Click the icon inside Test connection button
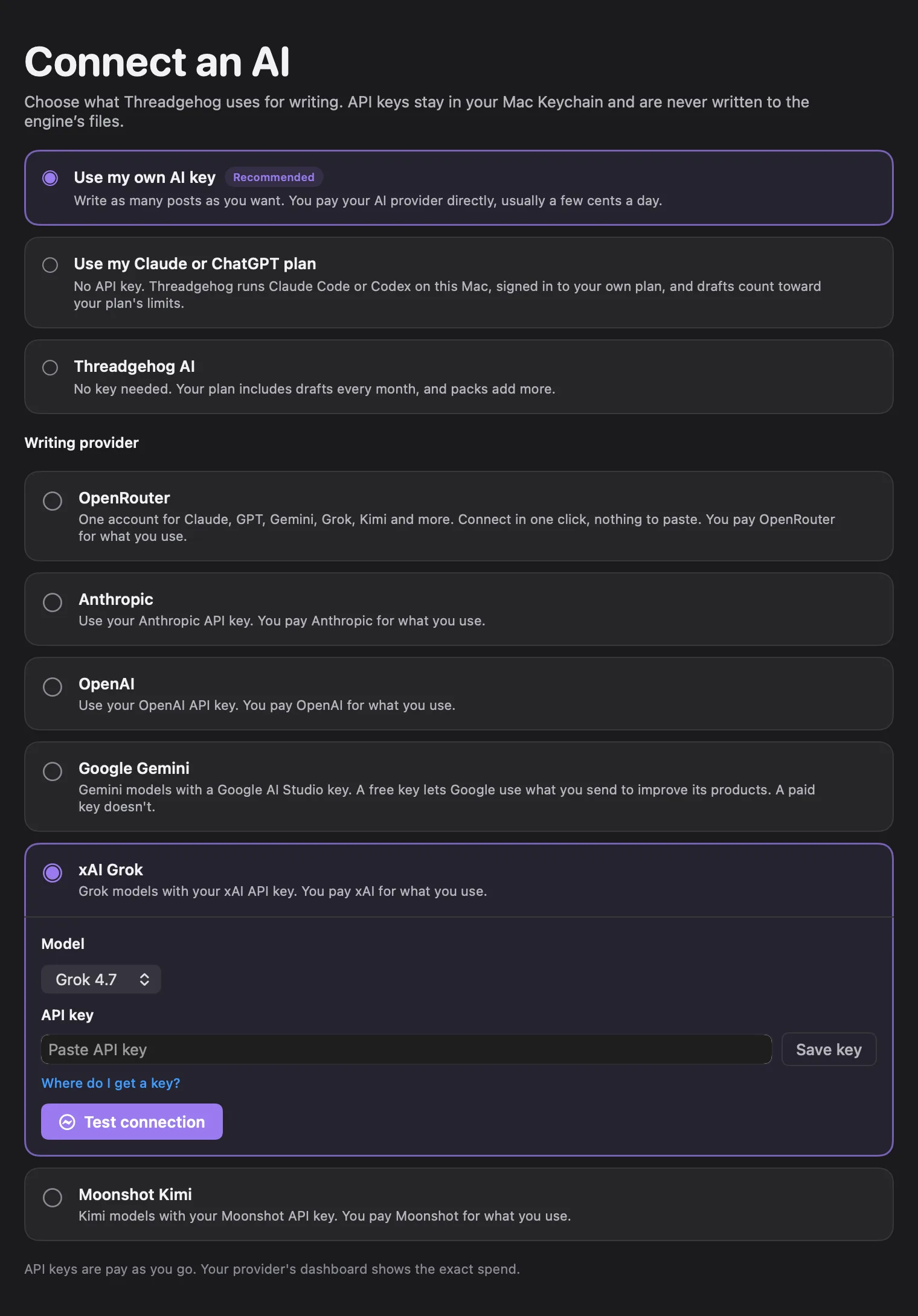Viewport: 918px width, 1316px height. coord(67,1122)
